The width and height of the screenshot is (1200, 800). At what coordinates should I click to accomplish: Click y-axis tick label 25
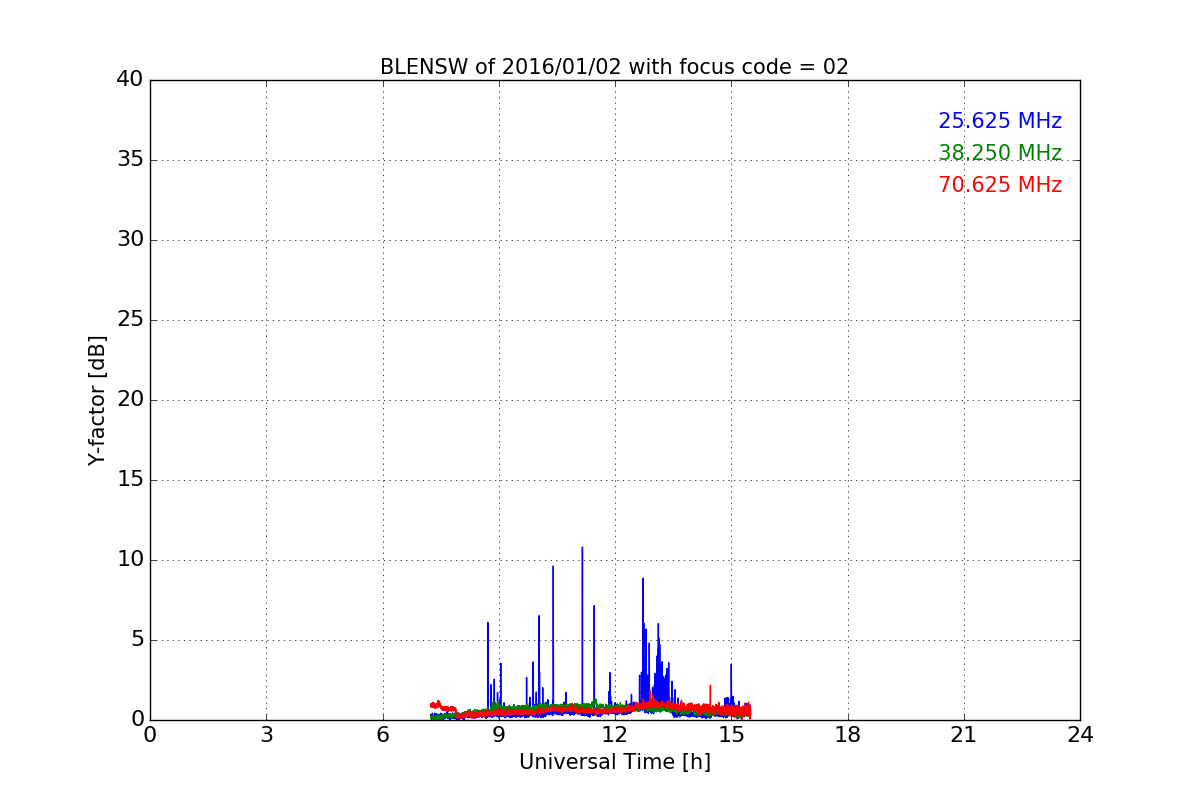coord(130,320)
